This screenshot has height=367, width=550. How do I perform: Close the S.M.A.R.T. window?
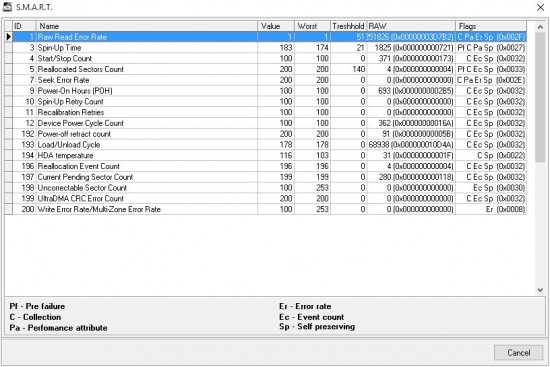[x=540, y=7]
